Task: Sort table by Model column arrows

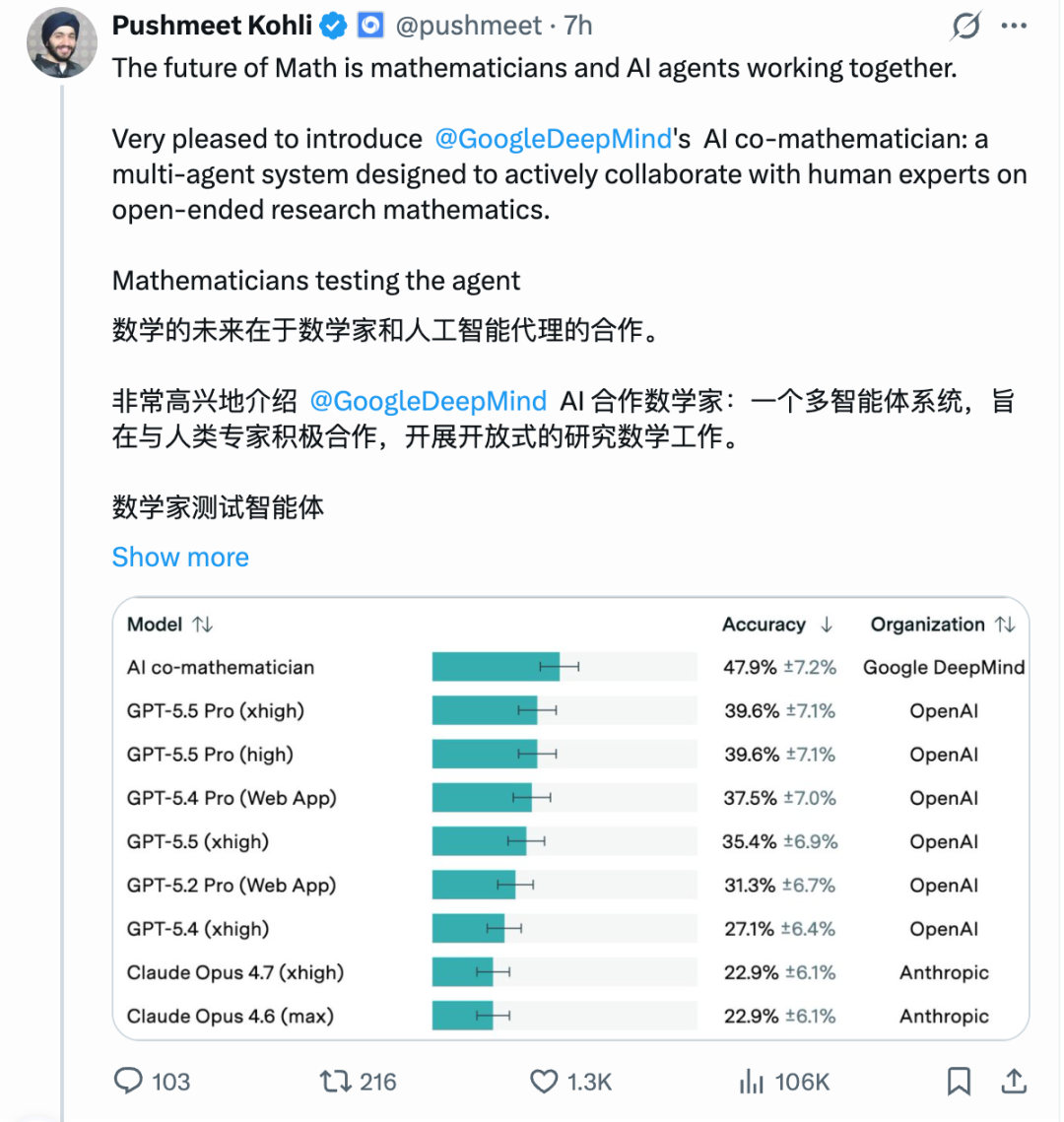Action: (203, 625)
